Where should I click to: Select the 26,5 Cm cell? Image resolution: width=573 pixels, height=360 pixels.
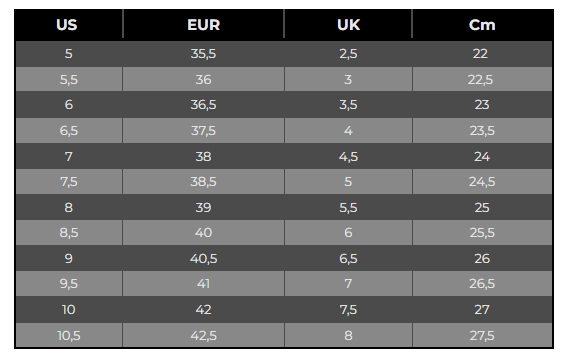pyautogui.click(x=482, y=284)
